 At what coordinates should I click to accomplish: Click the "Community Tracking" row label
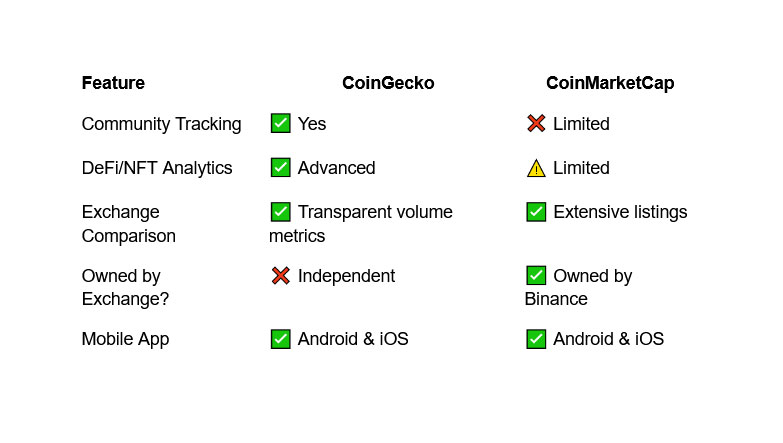coord(161,124)
